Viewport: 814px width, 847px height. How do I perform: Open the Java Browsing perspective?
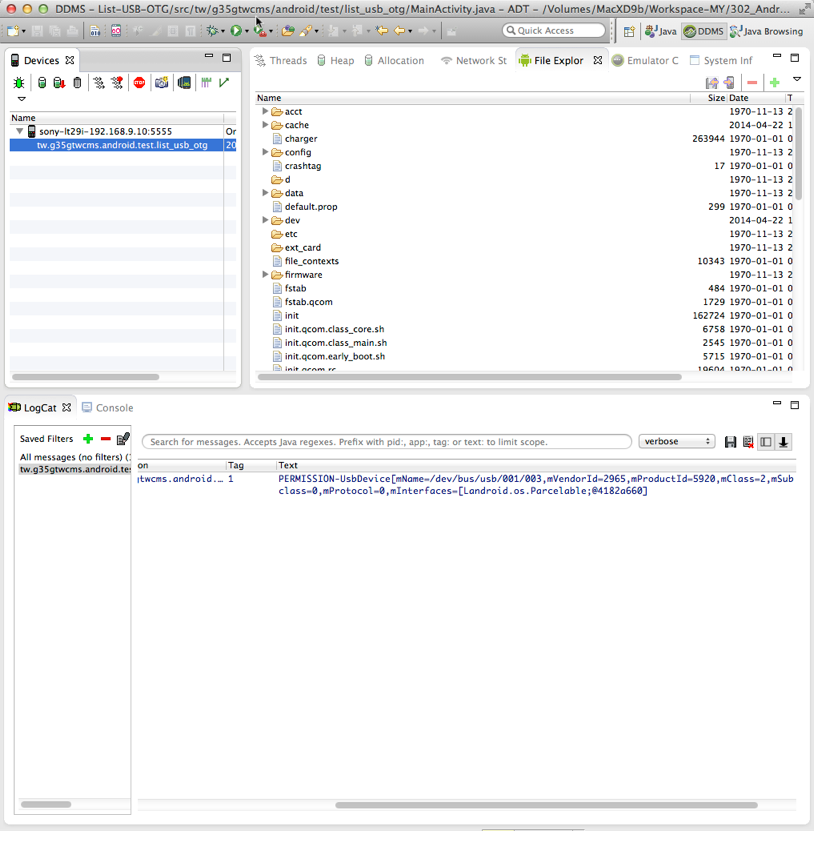click(x=767, y=31)
